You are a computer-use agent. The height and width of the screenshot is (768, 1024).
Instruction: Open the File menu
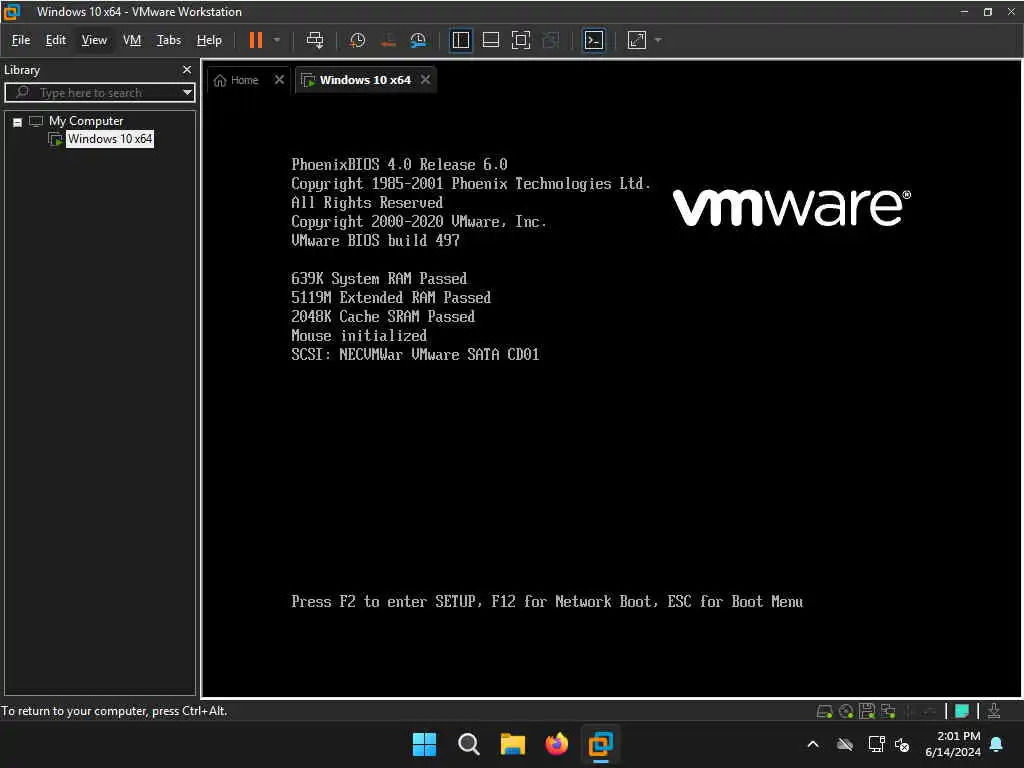[x=21, y=40]
